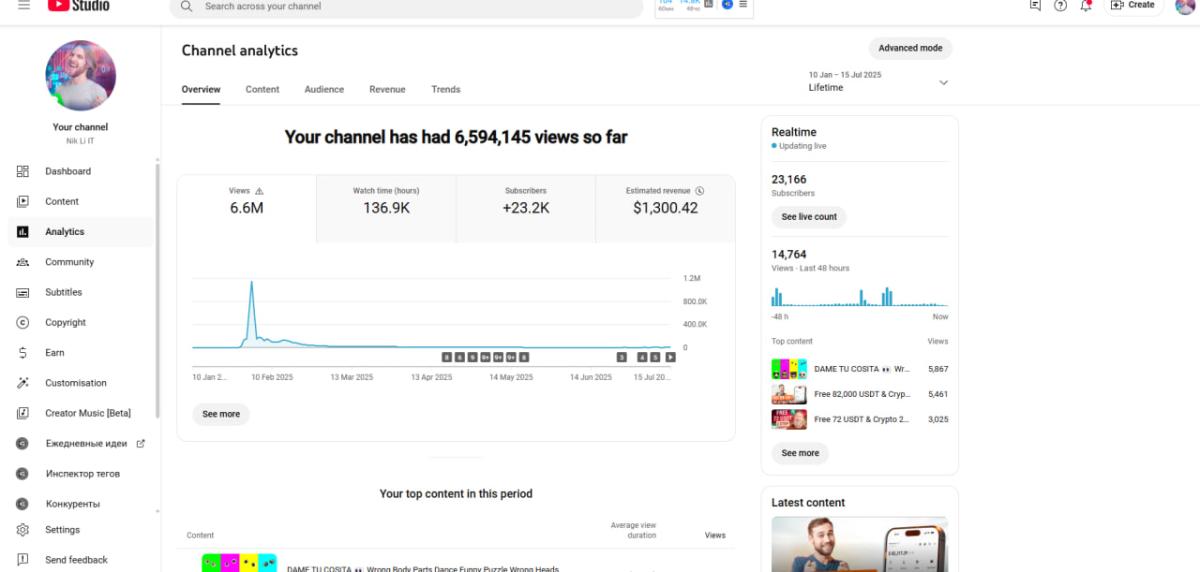The width and height of the screenshot is (1200, 572).
Task: Click the clock icon beside Estimated revenue
Action: point(700,191)
